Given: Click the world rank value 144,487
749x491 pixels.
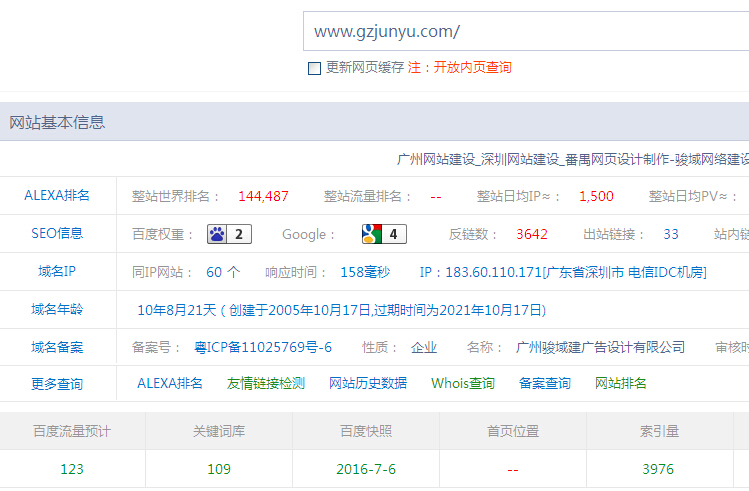Looking at the screenshot, I should (x=263, y=196).
